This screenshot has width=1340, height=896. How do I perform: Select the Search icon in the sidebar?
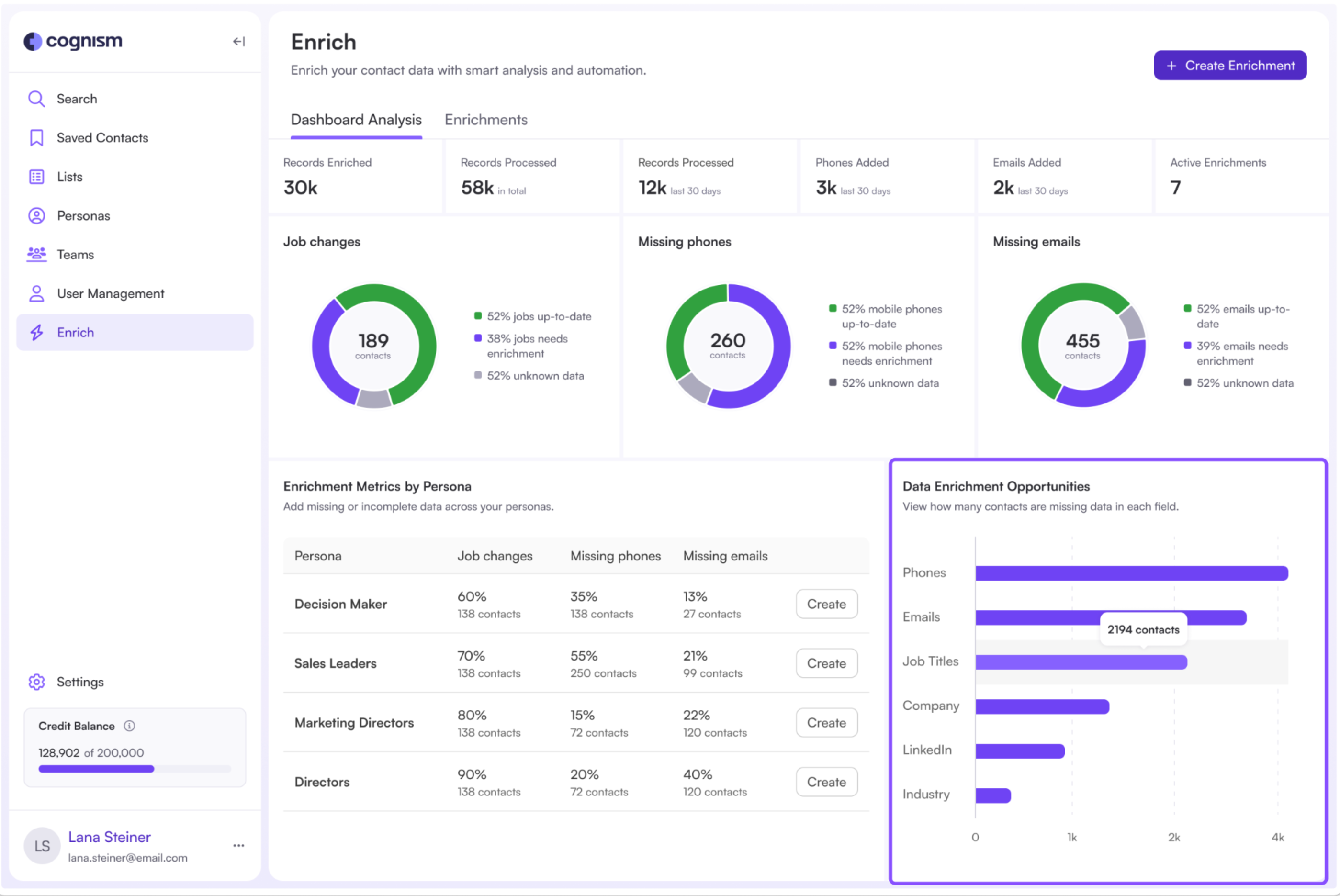pos(36,98)
